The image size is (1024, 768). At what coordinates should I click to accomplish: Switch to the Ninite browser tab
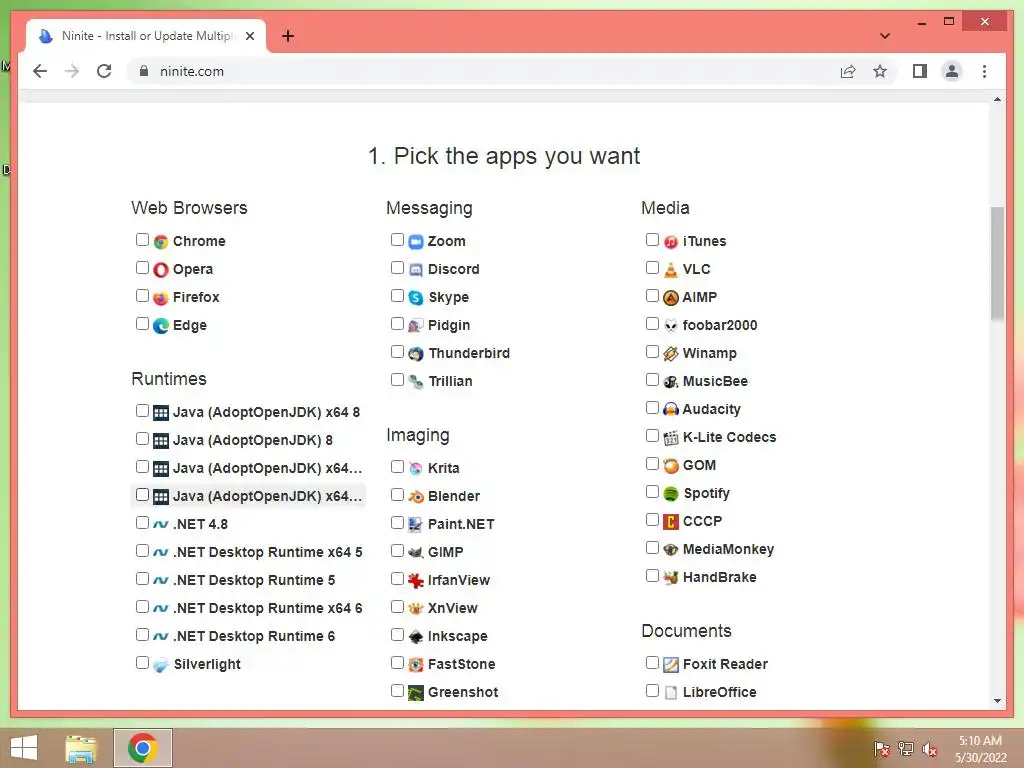[146, 36]
